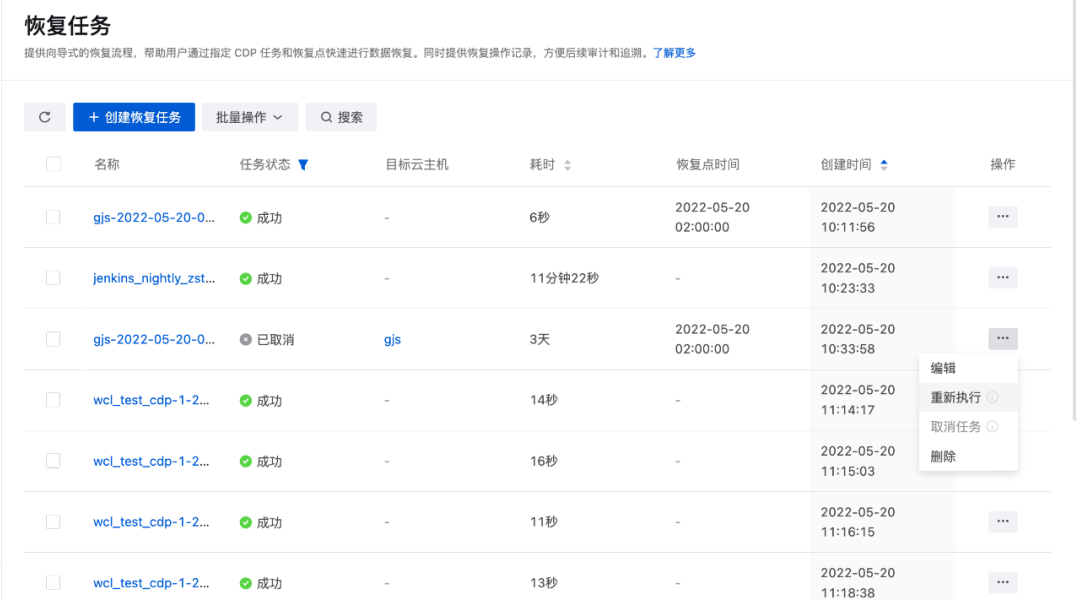Open more actions for row created 11:16:15
The width and height of the screenshot is (1076, 600).
pyautogui.click(x=1003, y=522)
